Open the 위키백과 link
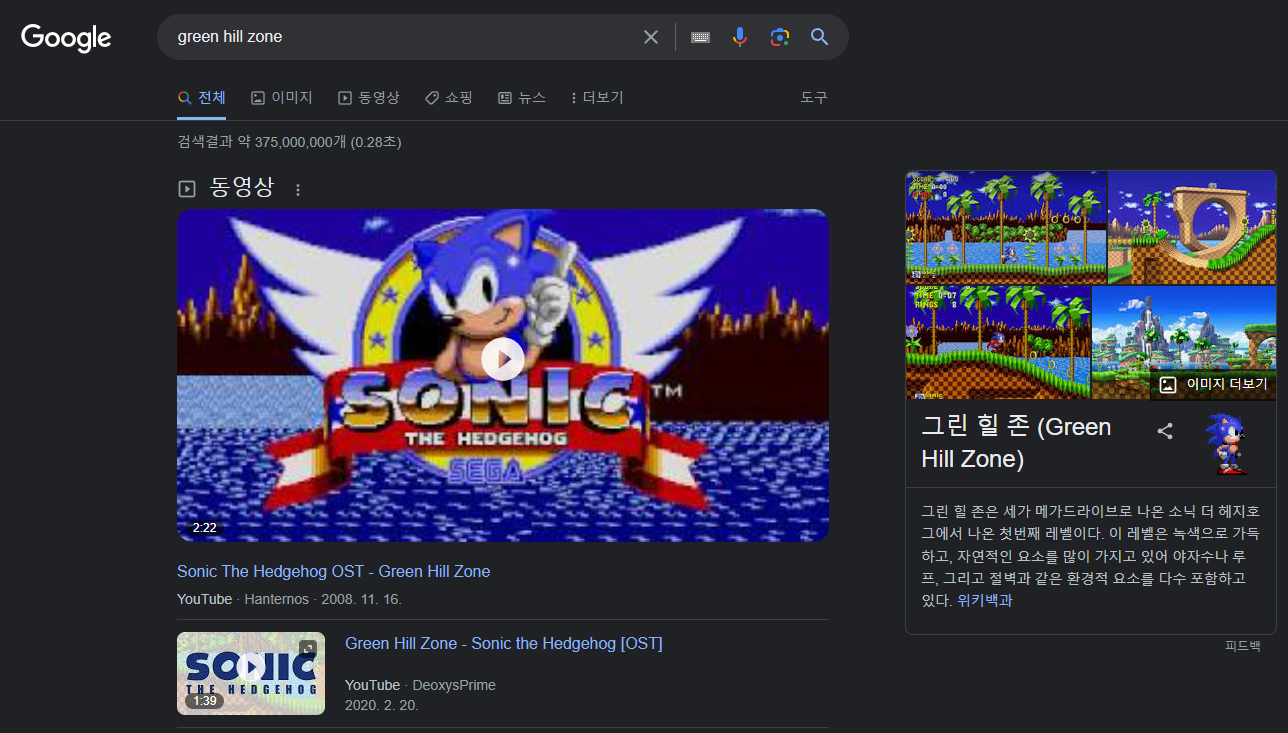 point(985,601)
